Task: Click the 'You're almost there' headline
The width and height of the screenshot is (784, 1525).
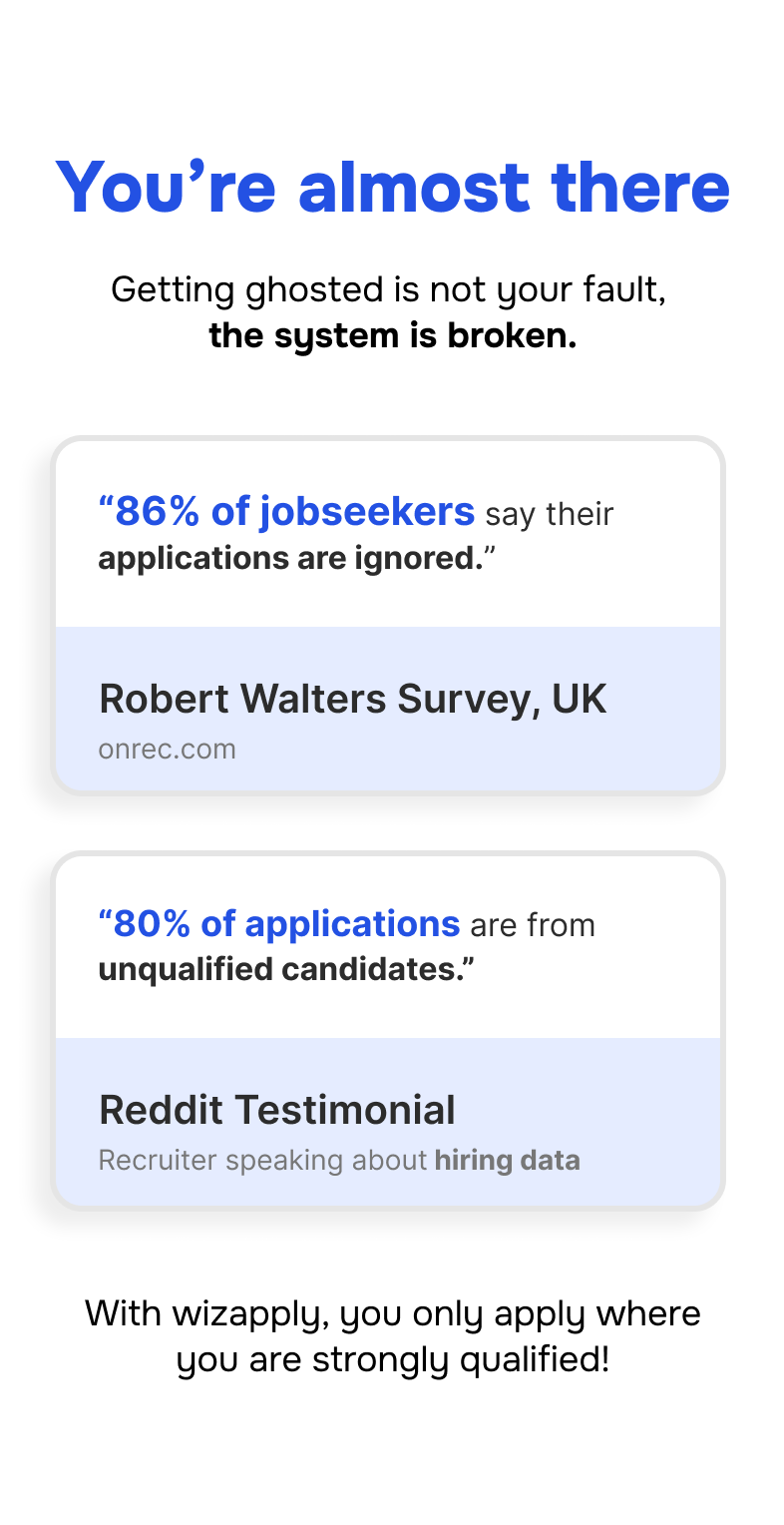Action: pos(392,188)
